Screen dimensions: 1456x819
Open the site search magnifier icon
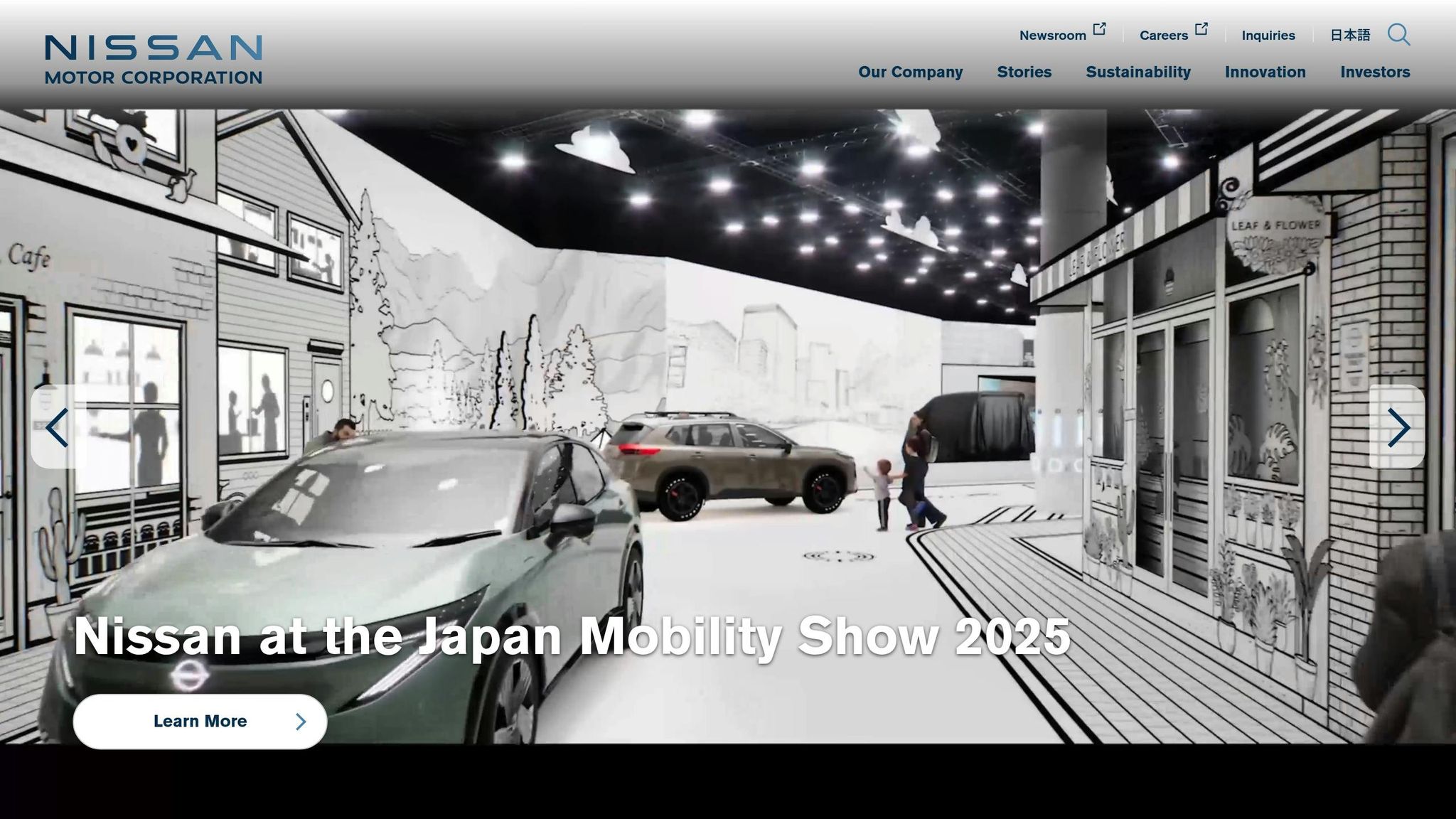pyautogui.click(x=1398, y=35)
